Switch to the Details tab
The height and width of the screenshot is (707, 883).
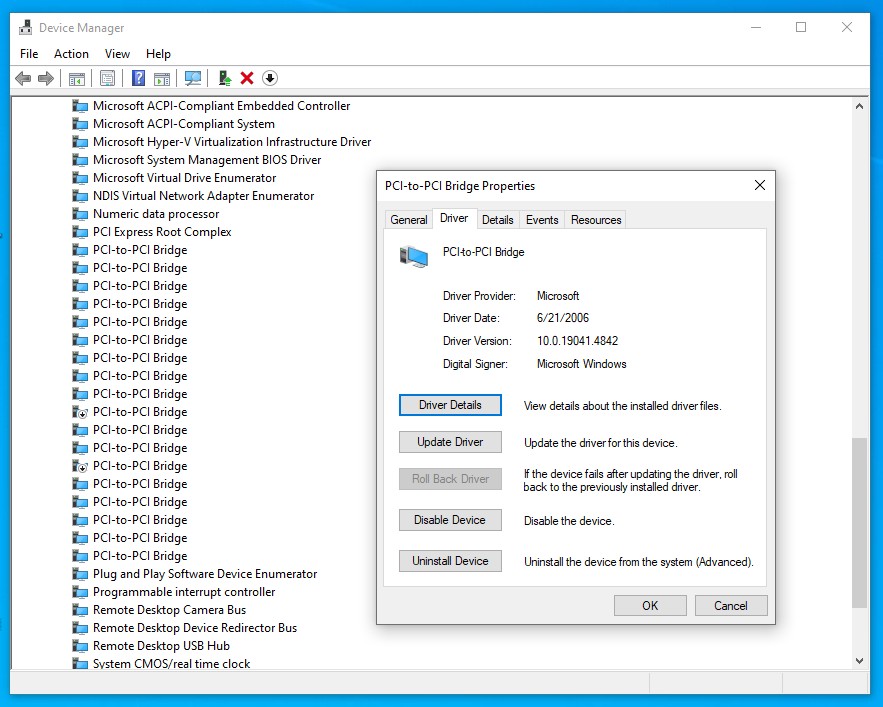498,220
